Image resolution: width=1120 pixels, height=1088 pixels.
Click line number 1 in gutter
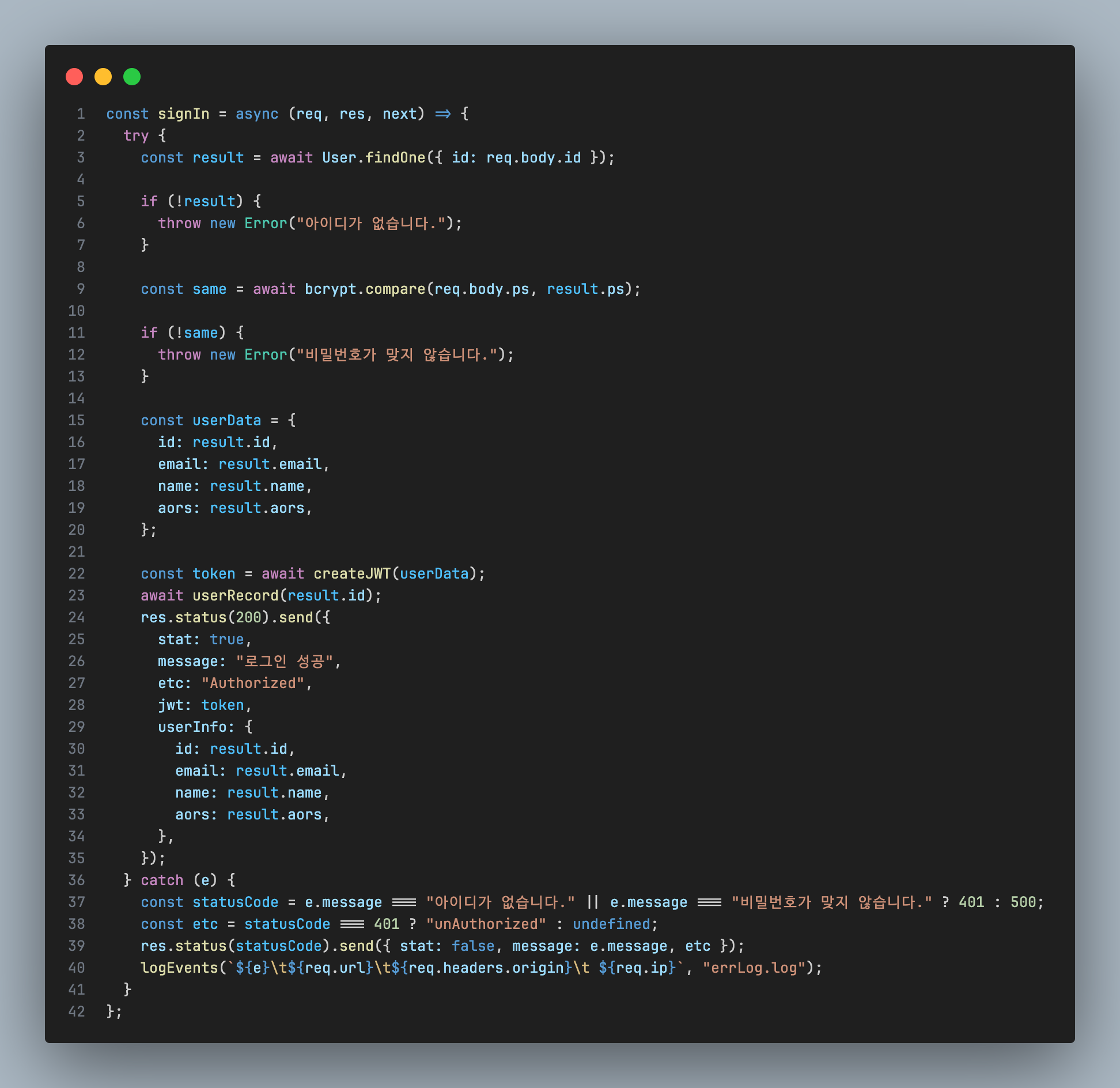[81, 114]
